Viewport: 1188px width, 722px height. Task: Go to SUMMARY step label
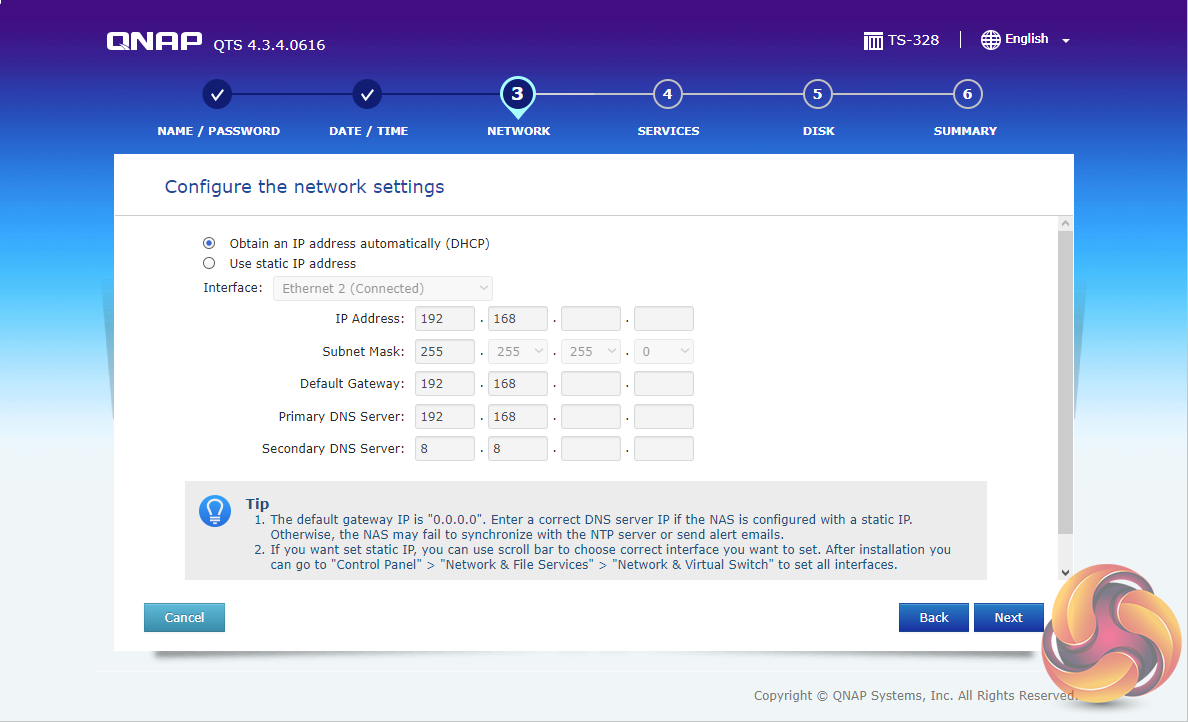965,131
